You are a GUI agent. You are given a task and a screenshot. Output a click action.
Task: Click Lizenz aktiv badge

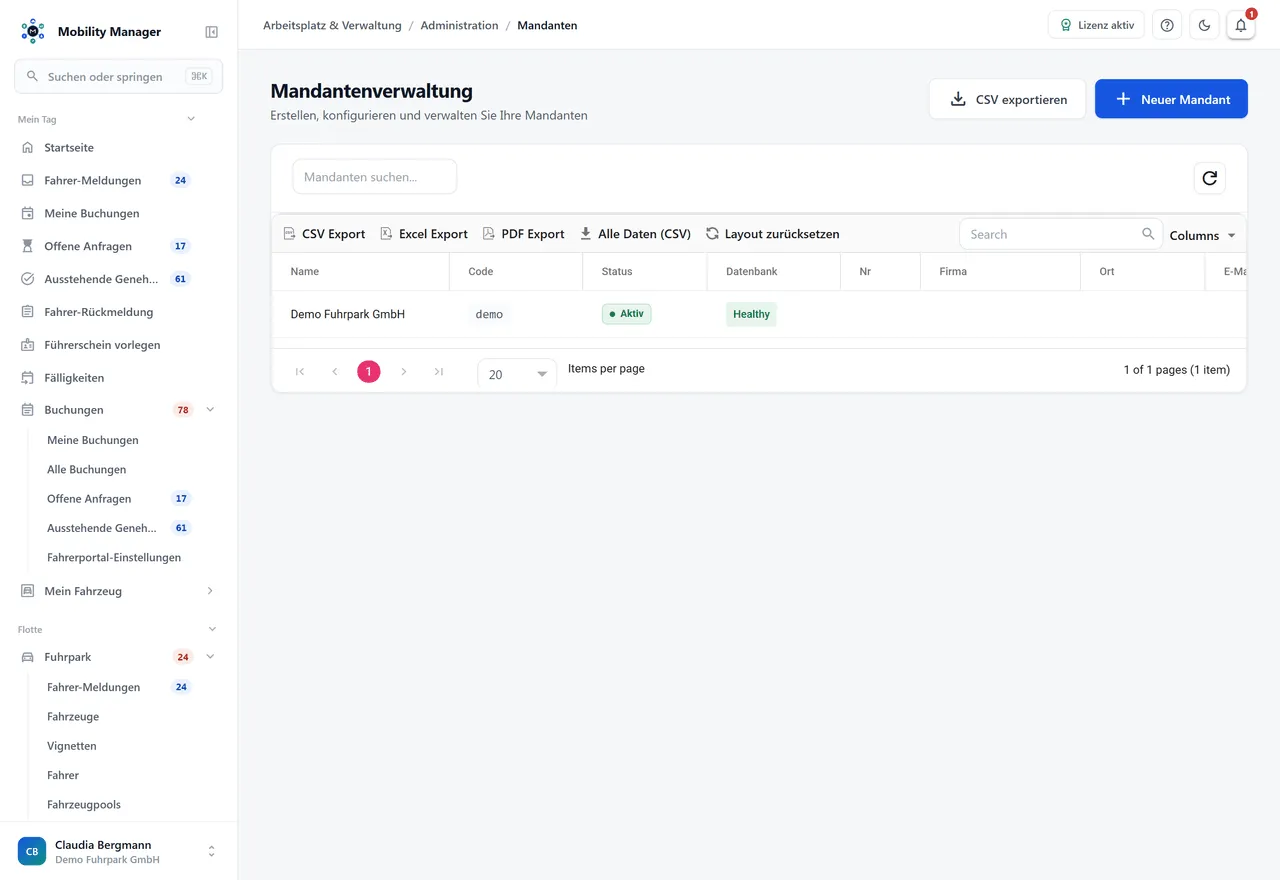coord(1096,25)
